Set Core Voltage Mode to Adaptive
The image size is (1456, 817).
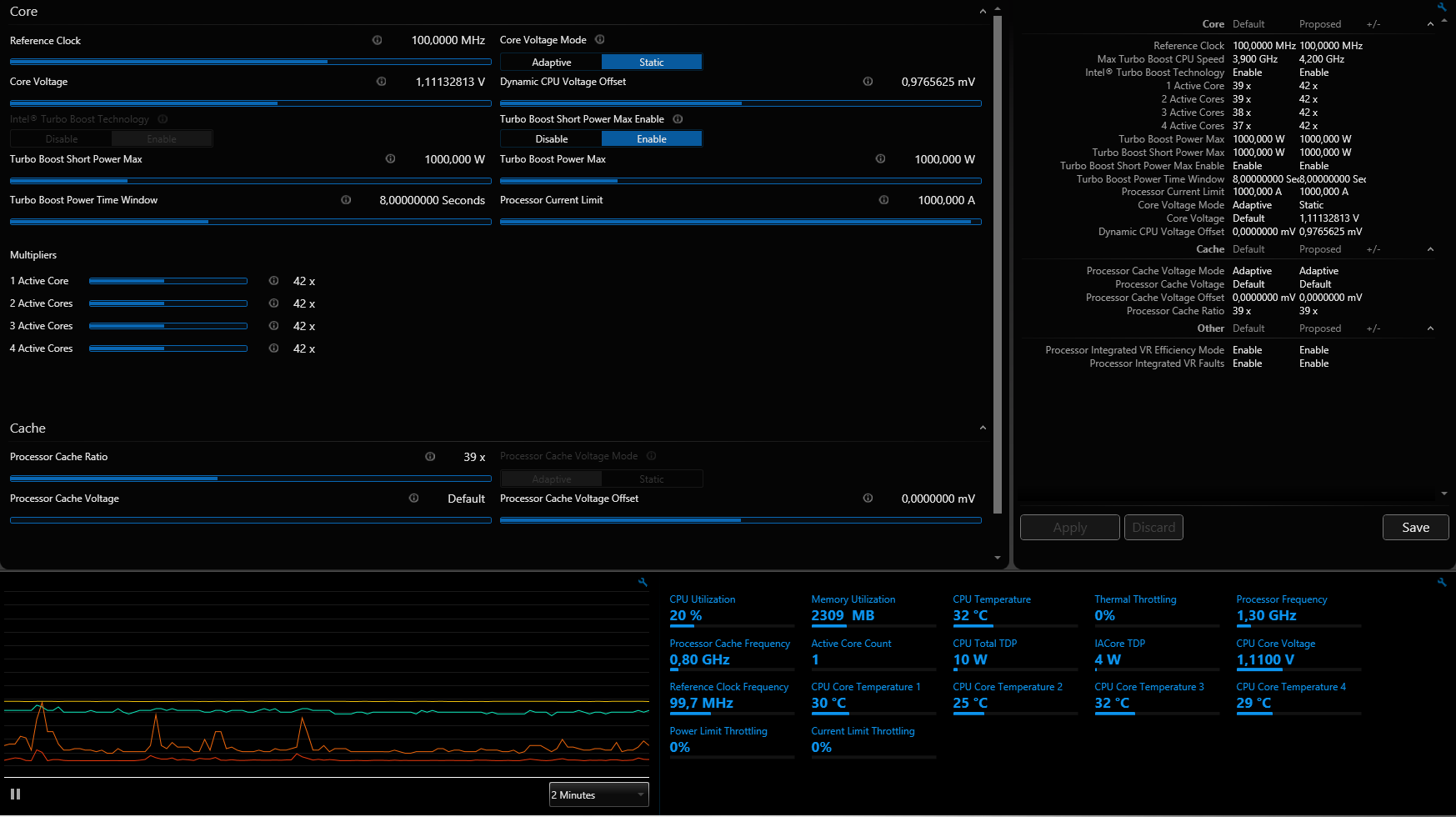click(x=551, y=63)
